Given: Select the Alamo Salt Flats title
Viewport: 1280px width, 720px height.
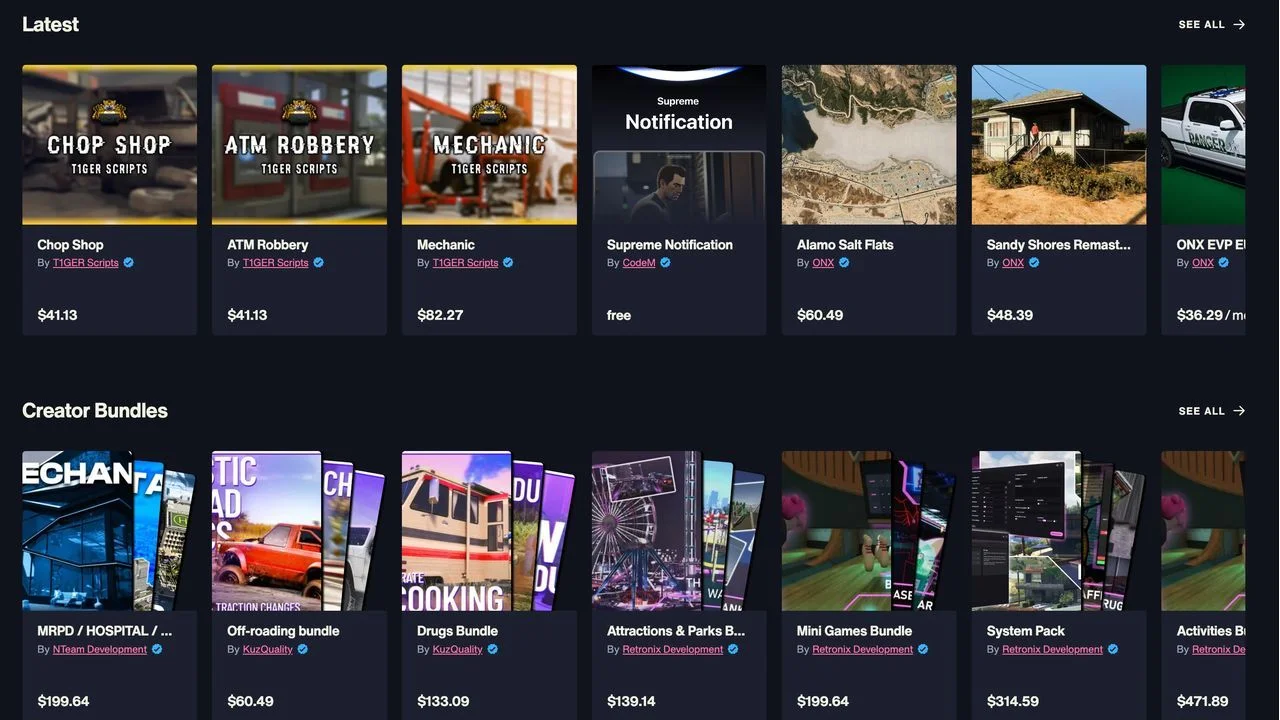Looking at the screenshot, I should click(x=845, y=245).
